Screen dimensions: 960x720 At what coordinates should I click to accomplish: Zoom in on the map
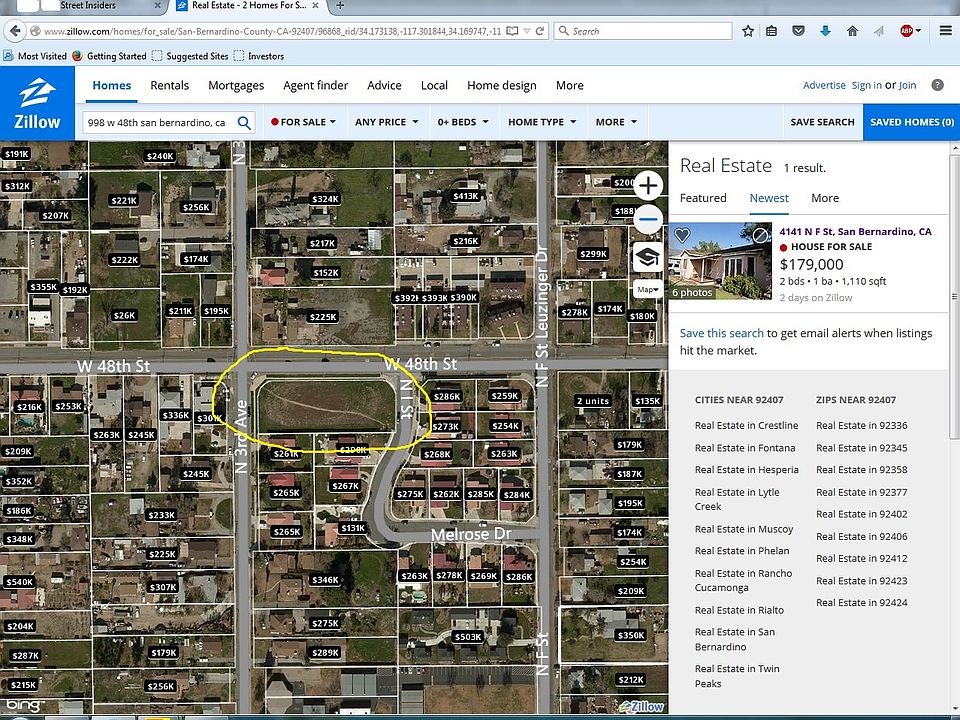[x=648, y=186]
